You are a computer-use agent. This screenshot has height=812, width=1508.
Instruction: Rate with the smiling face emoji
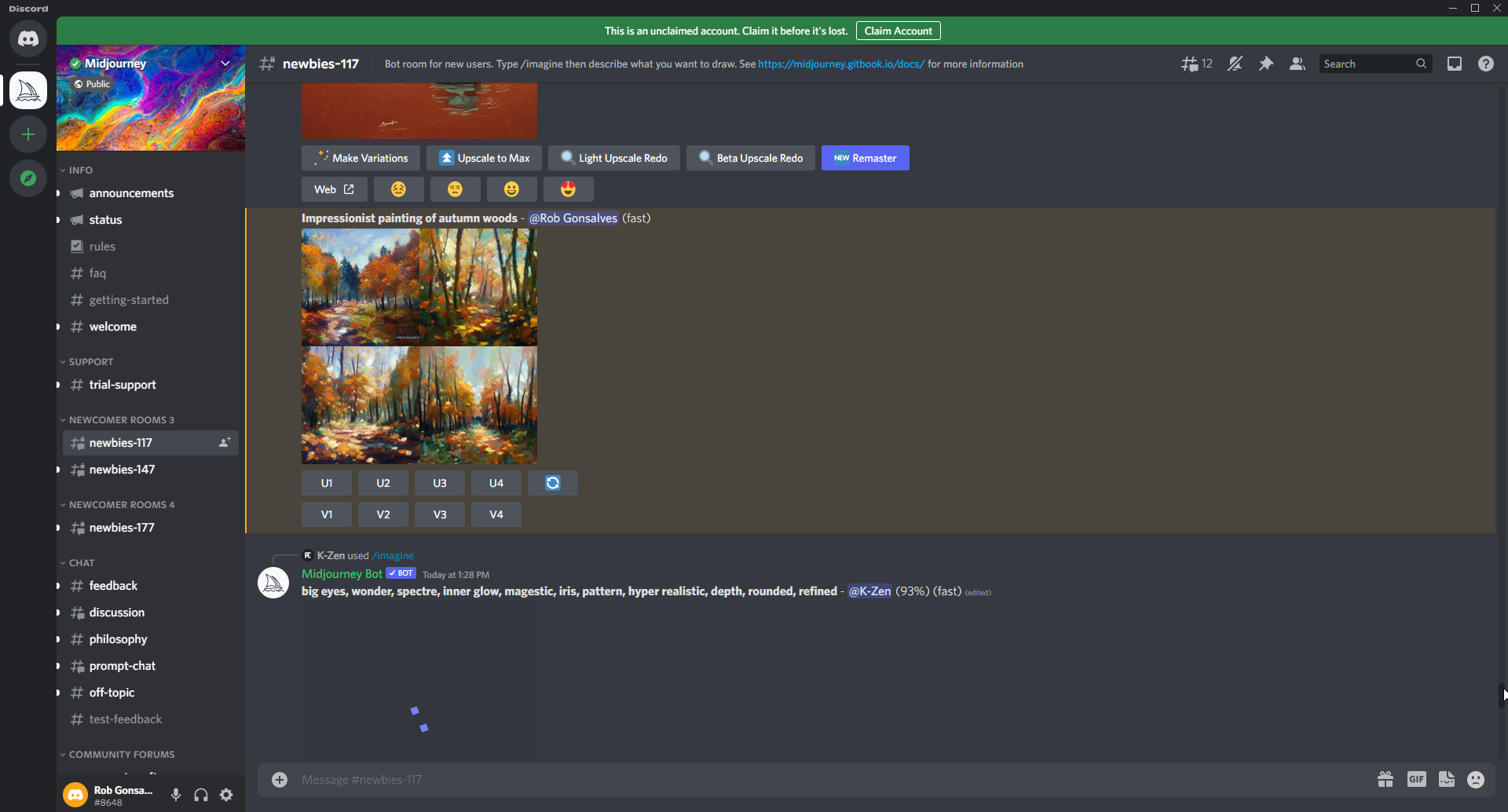[512, 189]
